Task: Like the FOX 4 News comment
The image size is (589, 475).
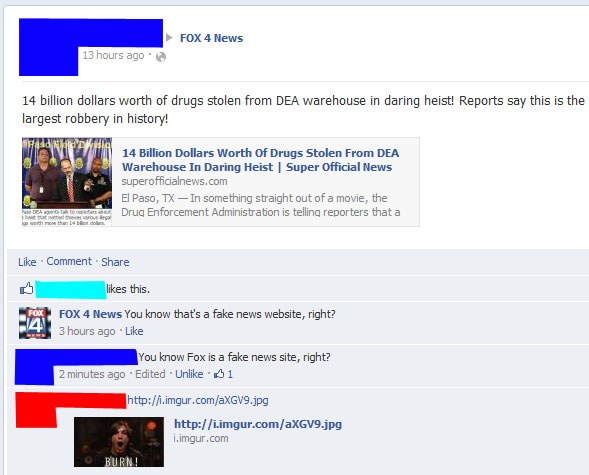Action: pyautogui.click(x=134, y=331)
